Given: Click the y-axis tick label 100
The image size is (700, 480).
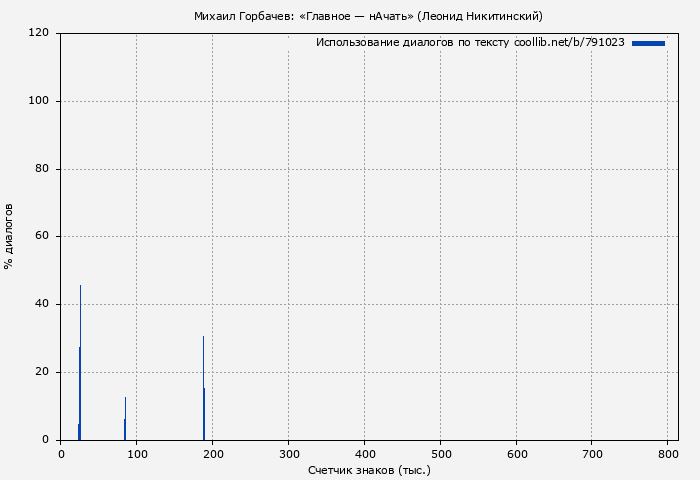Looking at the screenshot, I should [40, 101].
